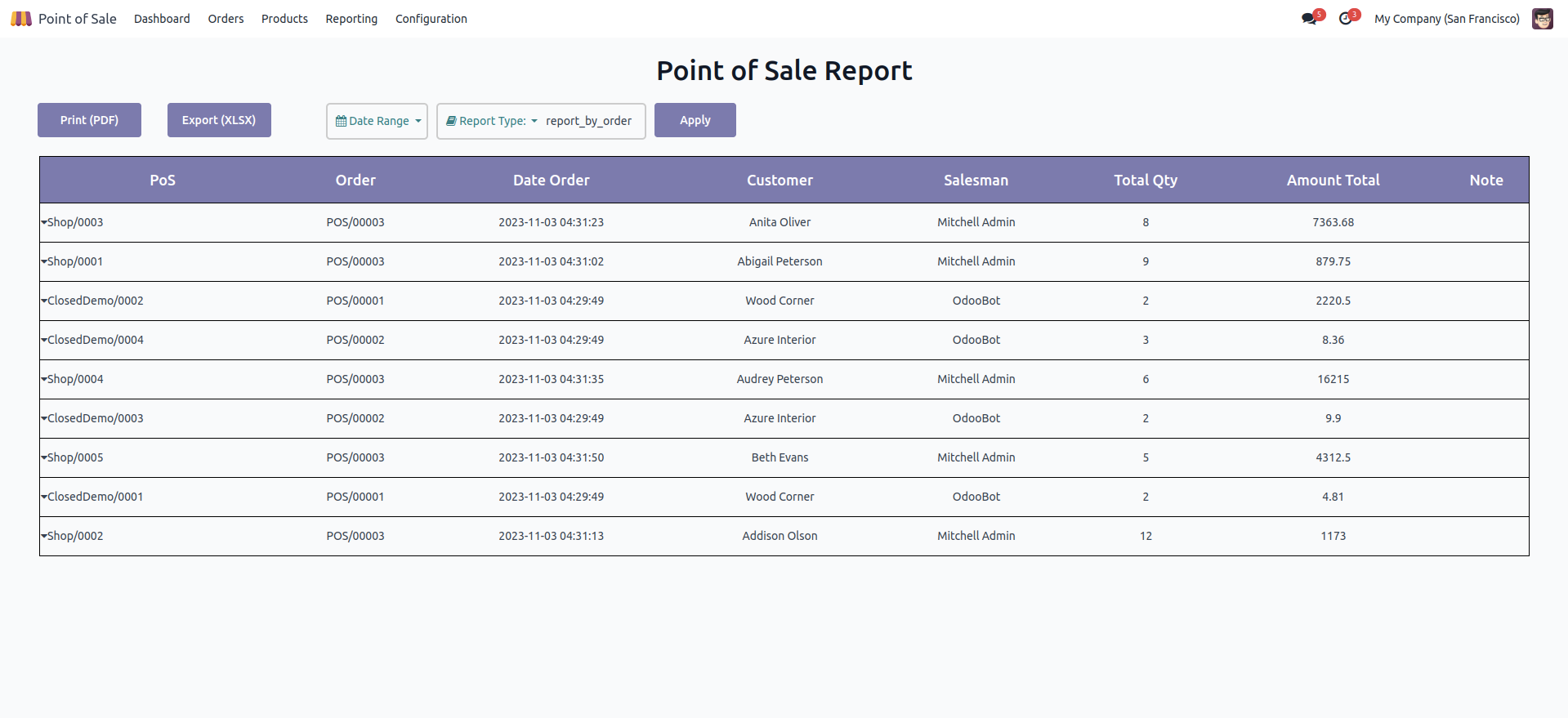Screen dimensions: 1568x718
Task: Open the activities clock icon
Action: pyautogui.click(x=1345, y=19)
